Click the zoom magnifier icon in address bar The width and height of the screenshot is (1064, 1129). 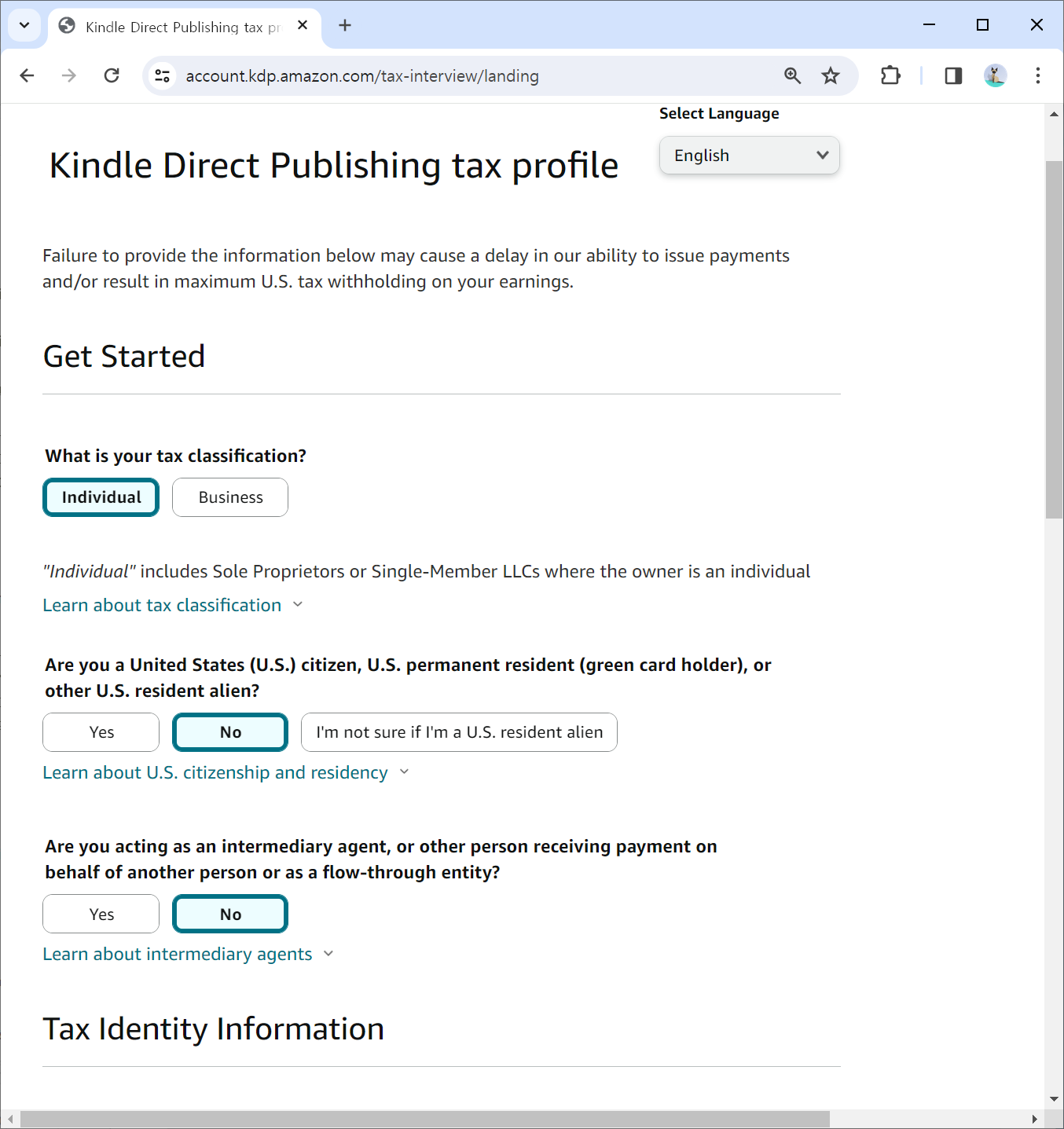pos(792,75)
